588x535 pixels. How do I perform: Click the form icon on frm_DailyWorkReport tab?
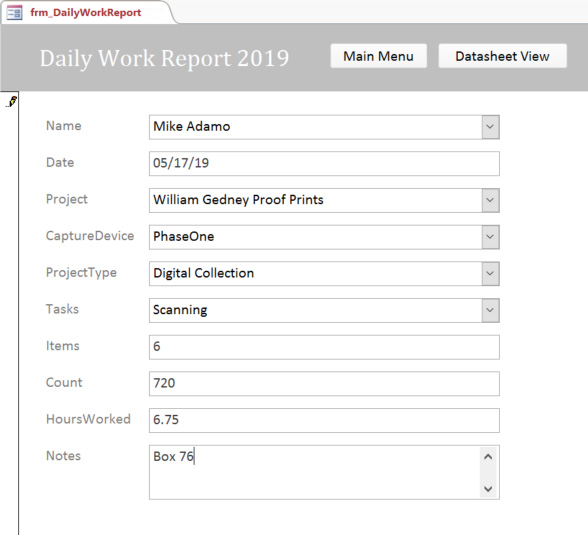[x=14, y=13]
